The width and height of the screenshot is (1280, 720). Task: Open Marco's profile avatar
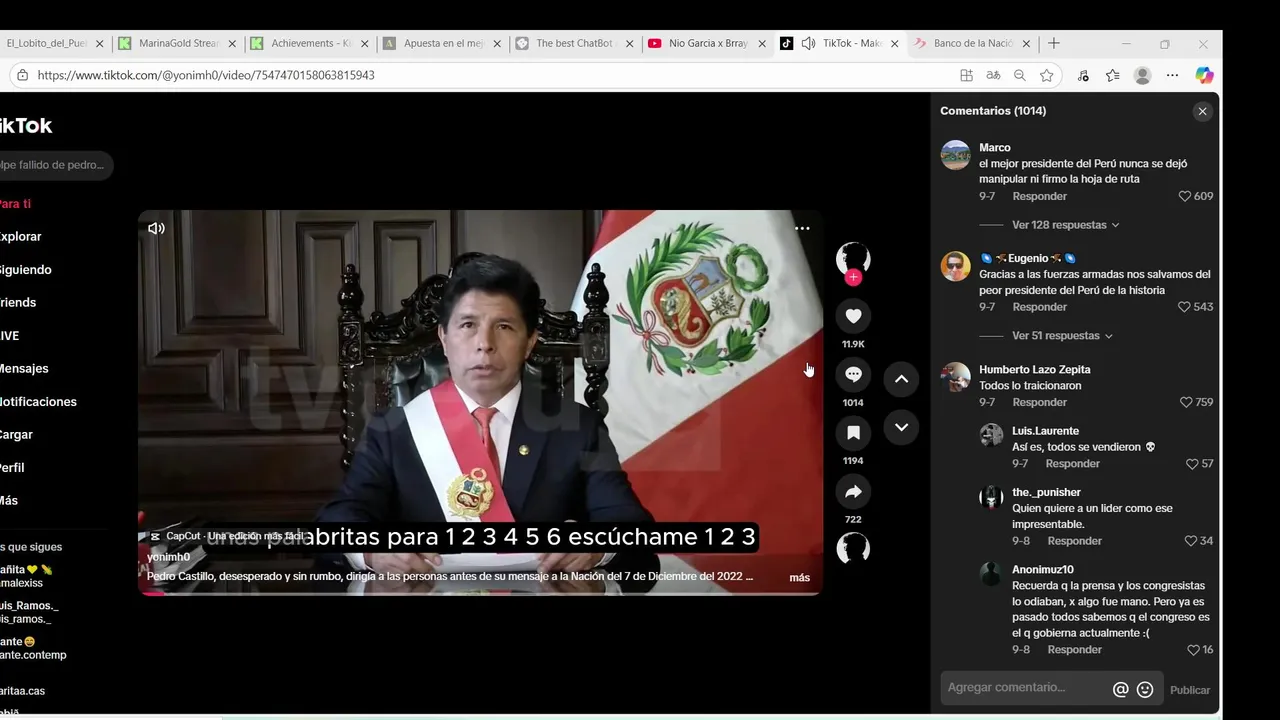956,155
